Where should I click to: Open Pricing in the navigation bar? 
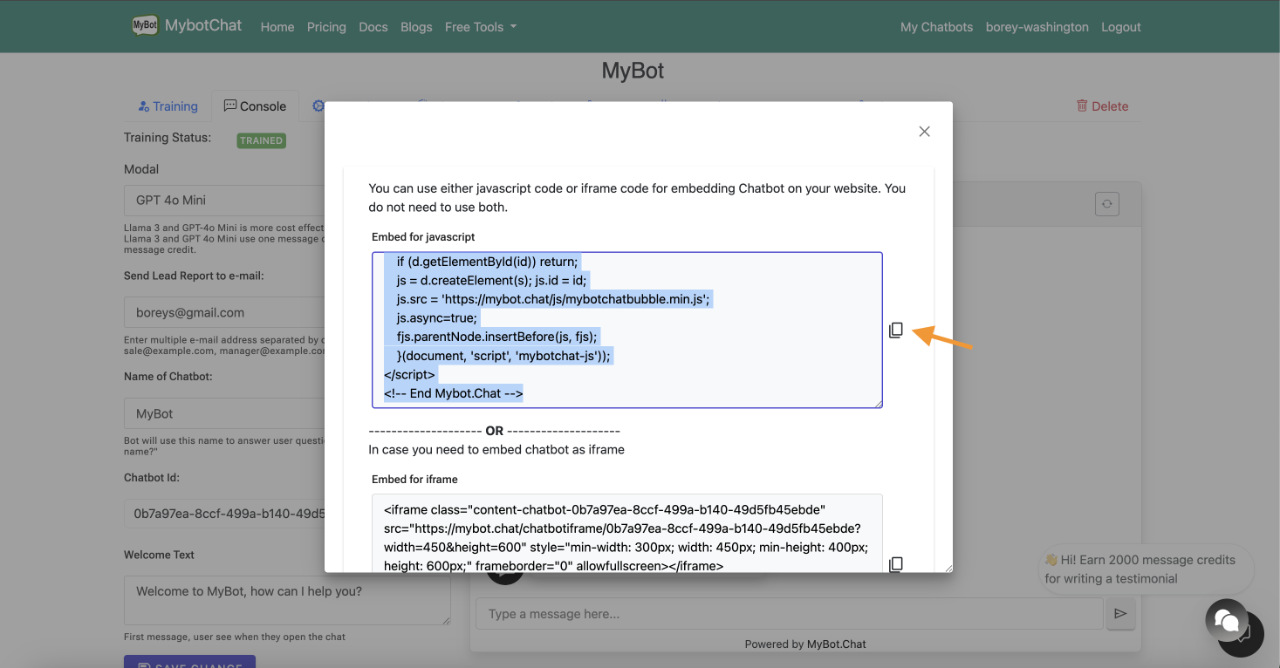tap(326, 27)
